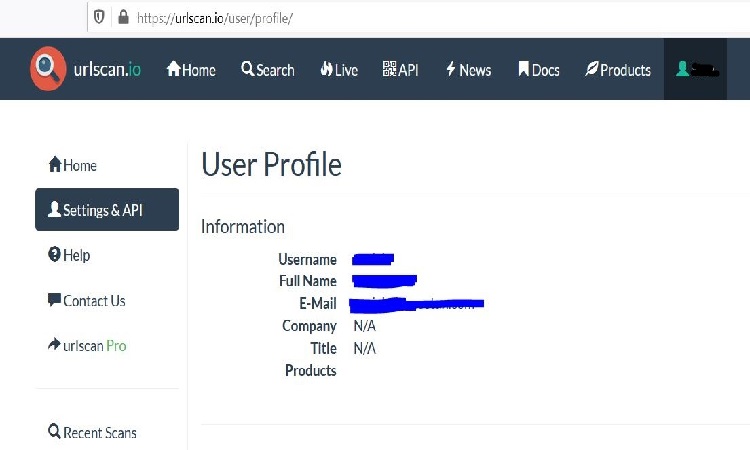Open the Docs page

coord(539,70)
